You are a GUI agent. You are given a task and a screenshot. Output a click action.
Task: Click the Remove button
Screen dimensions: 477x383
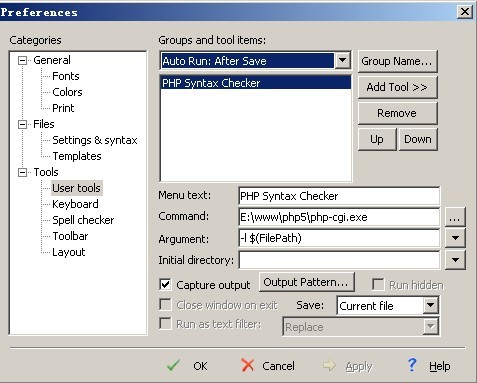coord(397,113)
